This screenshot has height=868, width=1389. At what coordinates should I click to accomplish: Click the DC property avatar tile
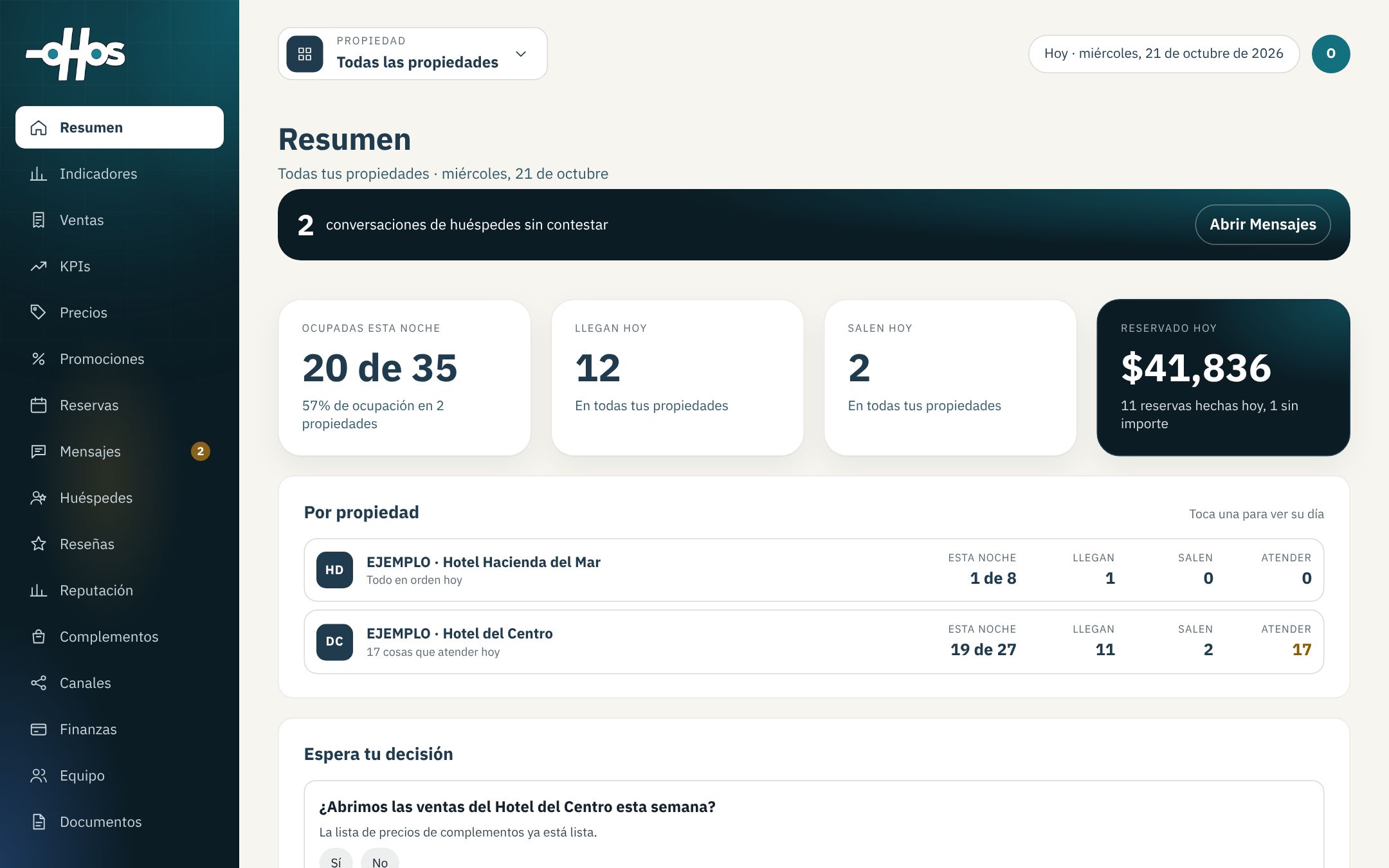click(x=334, y=642)
